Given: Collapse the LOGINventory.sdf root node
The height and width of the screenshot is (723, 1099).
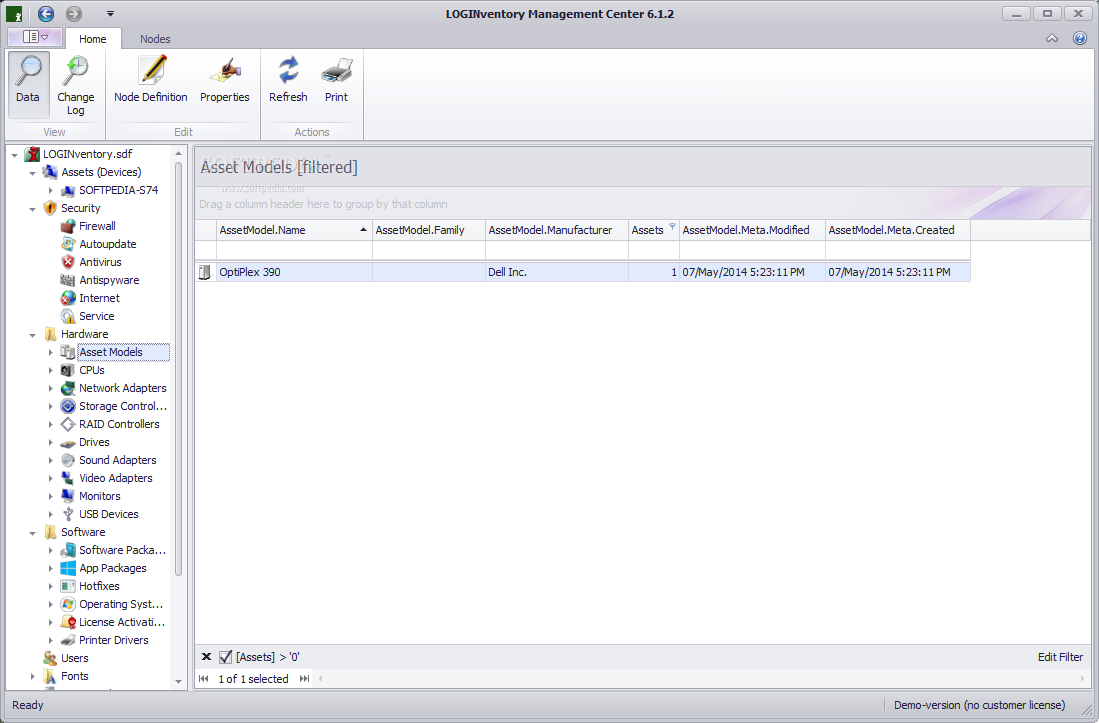Looking at the screenshot, I should [15, 155].
